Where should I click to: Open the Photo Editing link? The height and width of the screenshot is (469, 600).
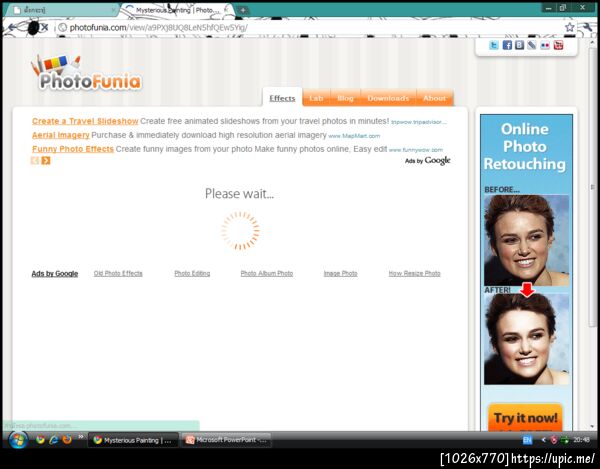pyautogui.click(x=192, y=274)
